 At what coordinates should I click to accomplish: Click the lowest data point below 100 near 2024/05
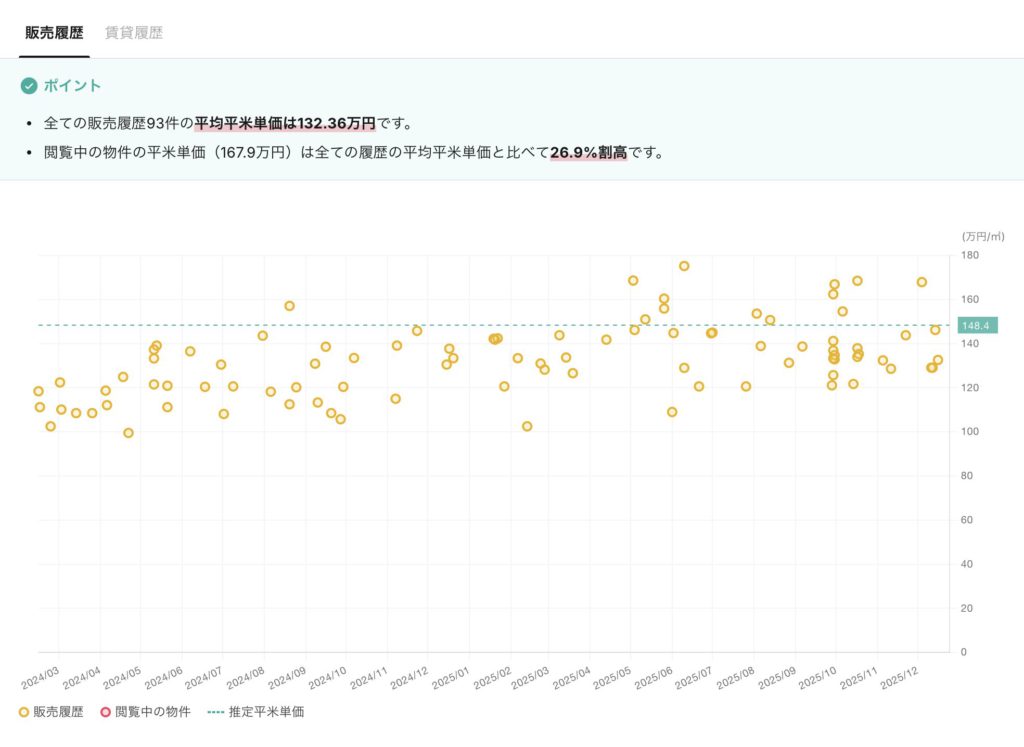(128, 433)
